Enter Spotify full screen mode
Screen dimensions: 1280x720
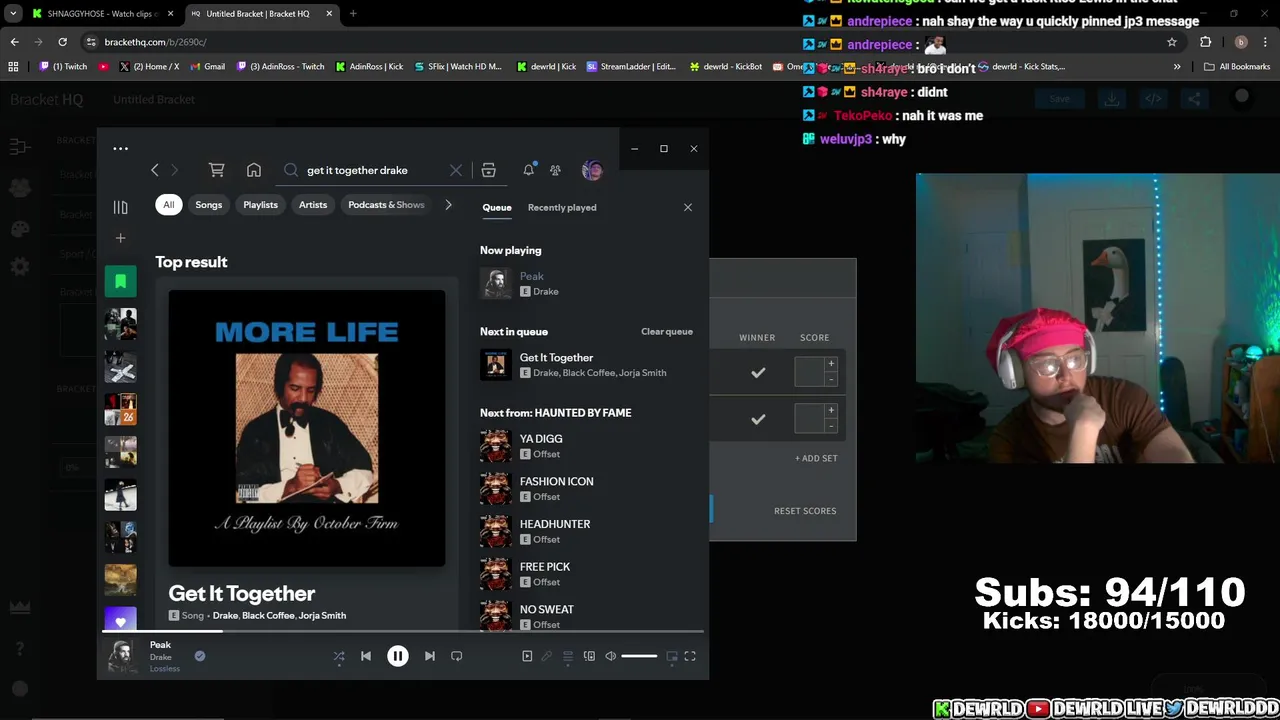point(690,656)
